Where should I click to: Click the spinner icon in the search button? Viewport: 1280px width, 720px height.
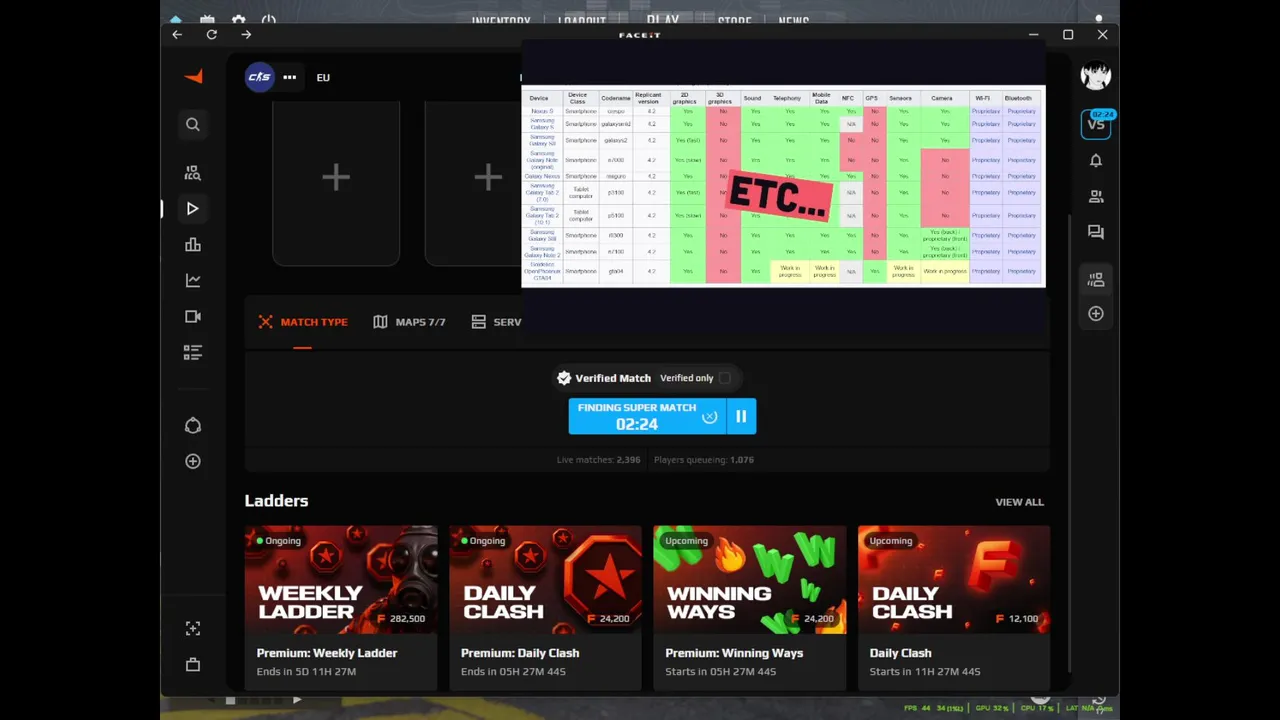(x=710, y=416)
